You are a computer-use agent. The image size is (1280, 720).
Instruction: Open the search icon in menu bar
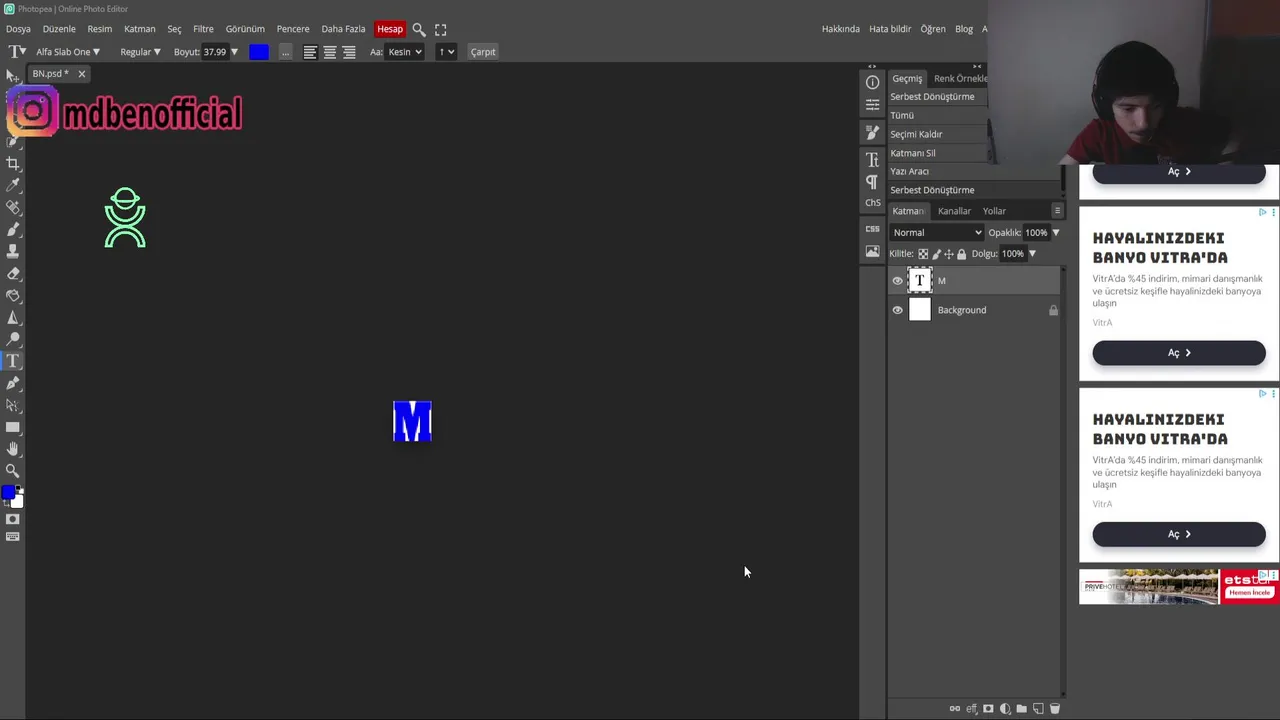click(x=419, y=29)
